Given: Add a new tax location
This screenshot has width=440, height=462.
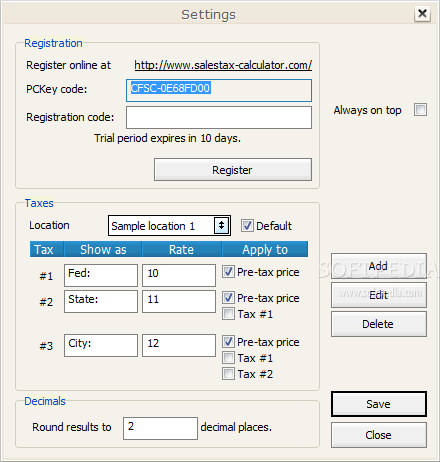Looking at the screenshot, I should 379,266.
